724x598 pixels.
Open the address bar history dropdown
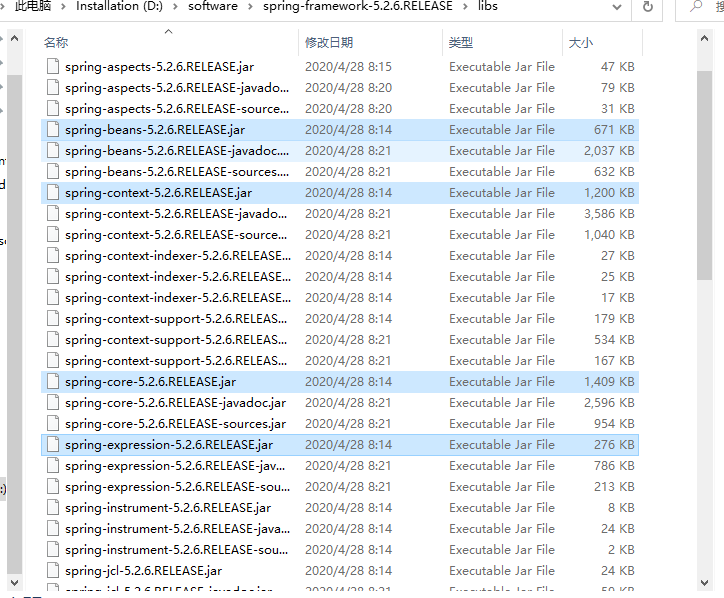[x=616, y=7]
